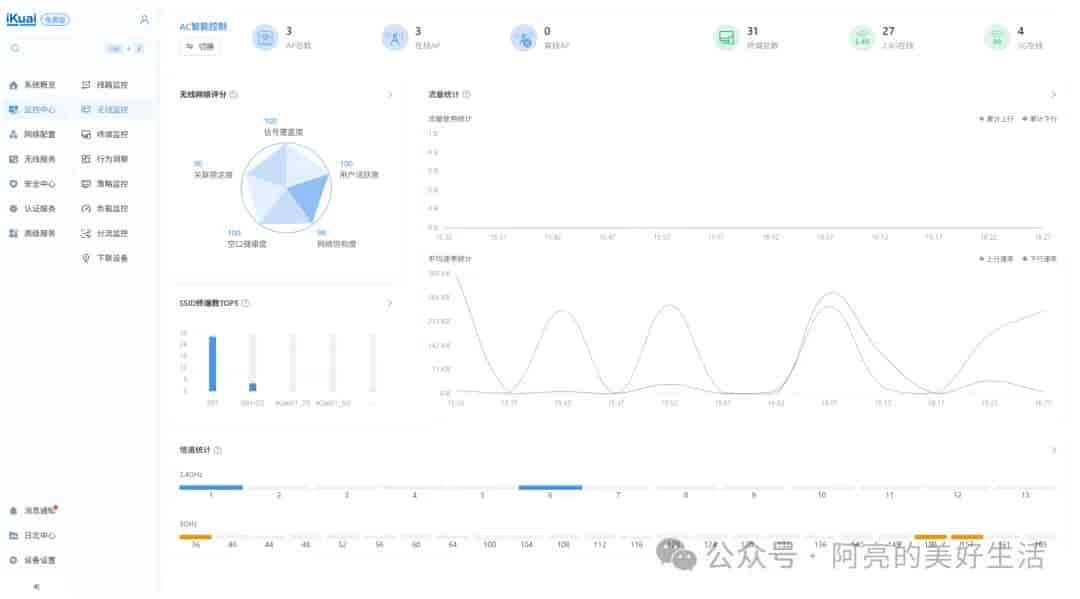This screenshot has height=599, width=1080.
Task: Open 日志中心 log center
Action: [33, 536]
